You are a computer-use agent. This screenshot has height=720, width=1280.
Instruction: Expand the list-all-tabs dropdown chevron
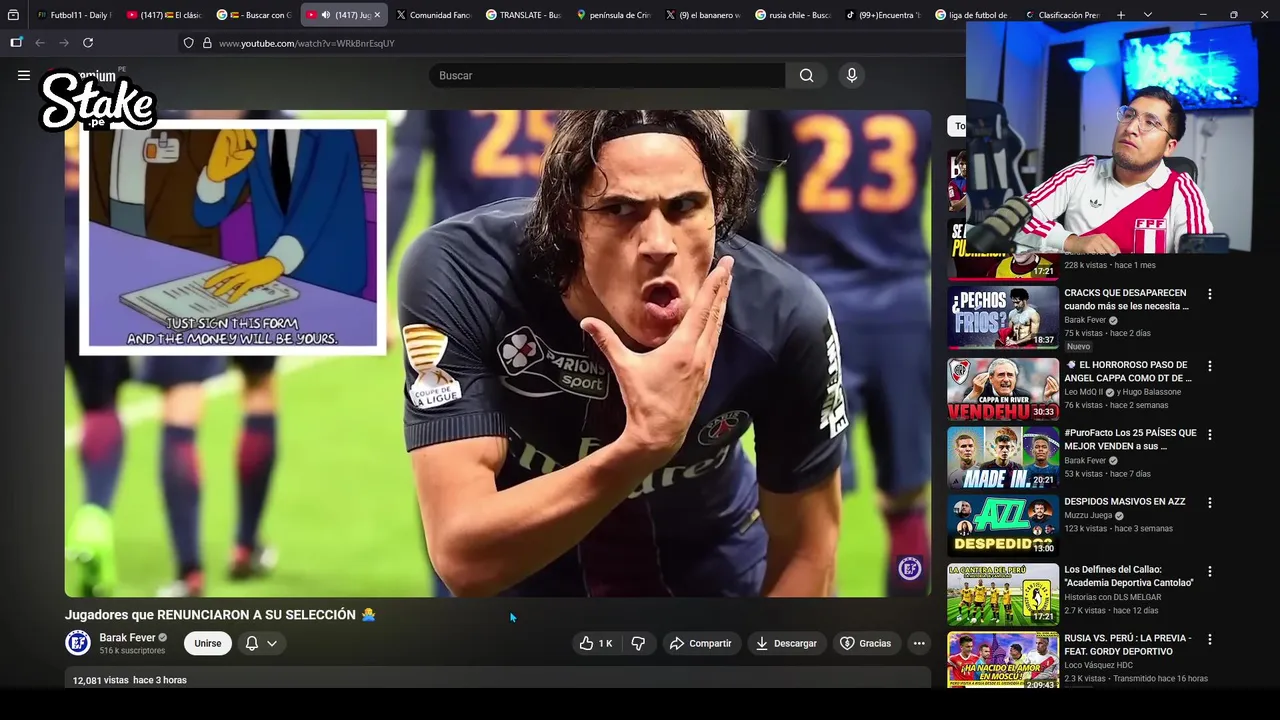point(1148,15)
